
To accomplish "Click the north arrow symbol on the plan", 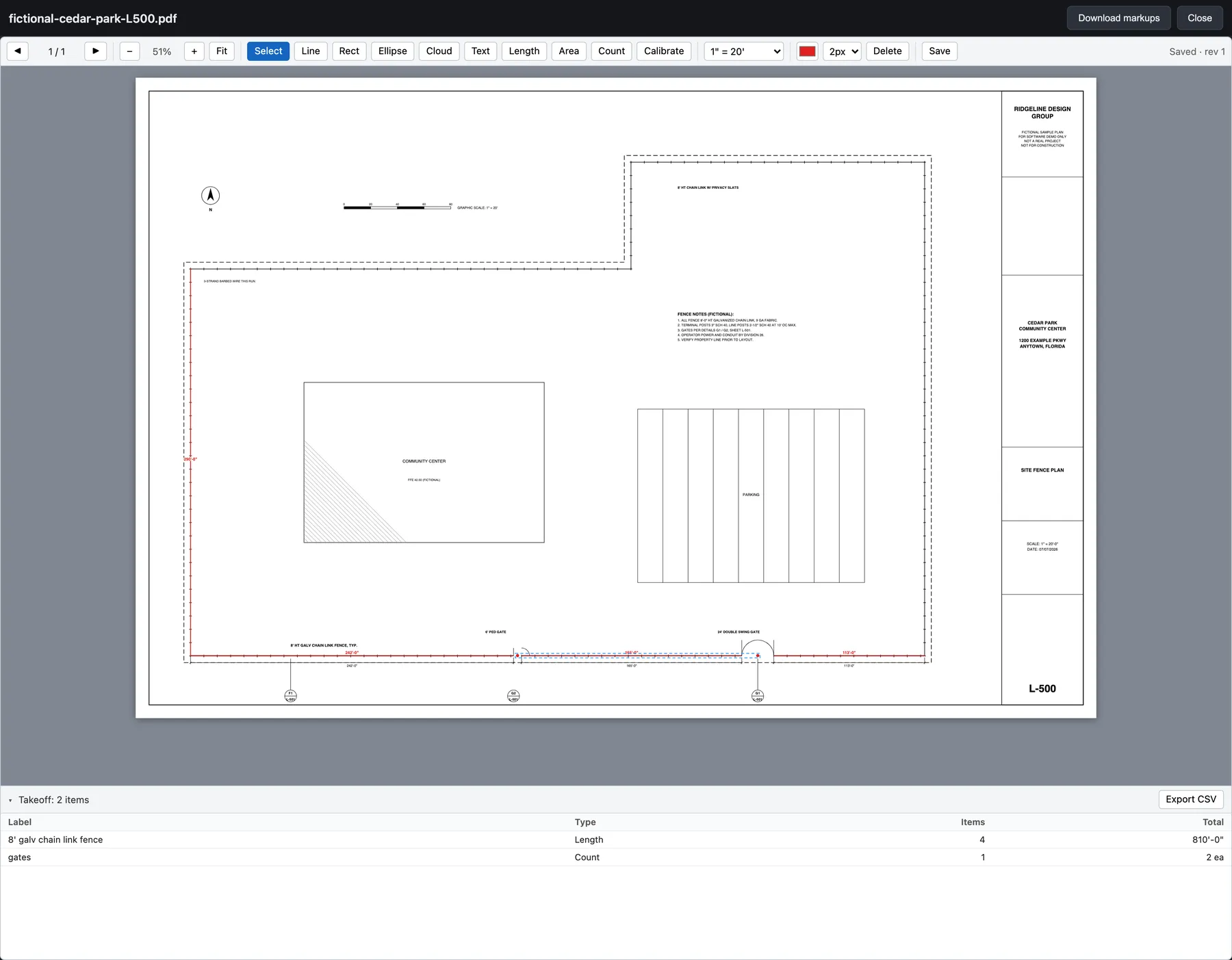I will pos(211,196).
